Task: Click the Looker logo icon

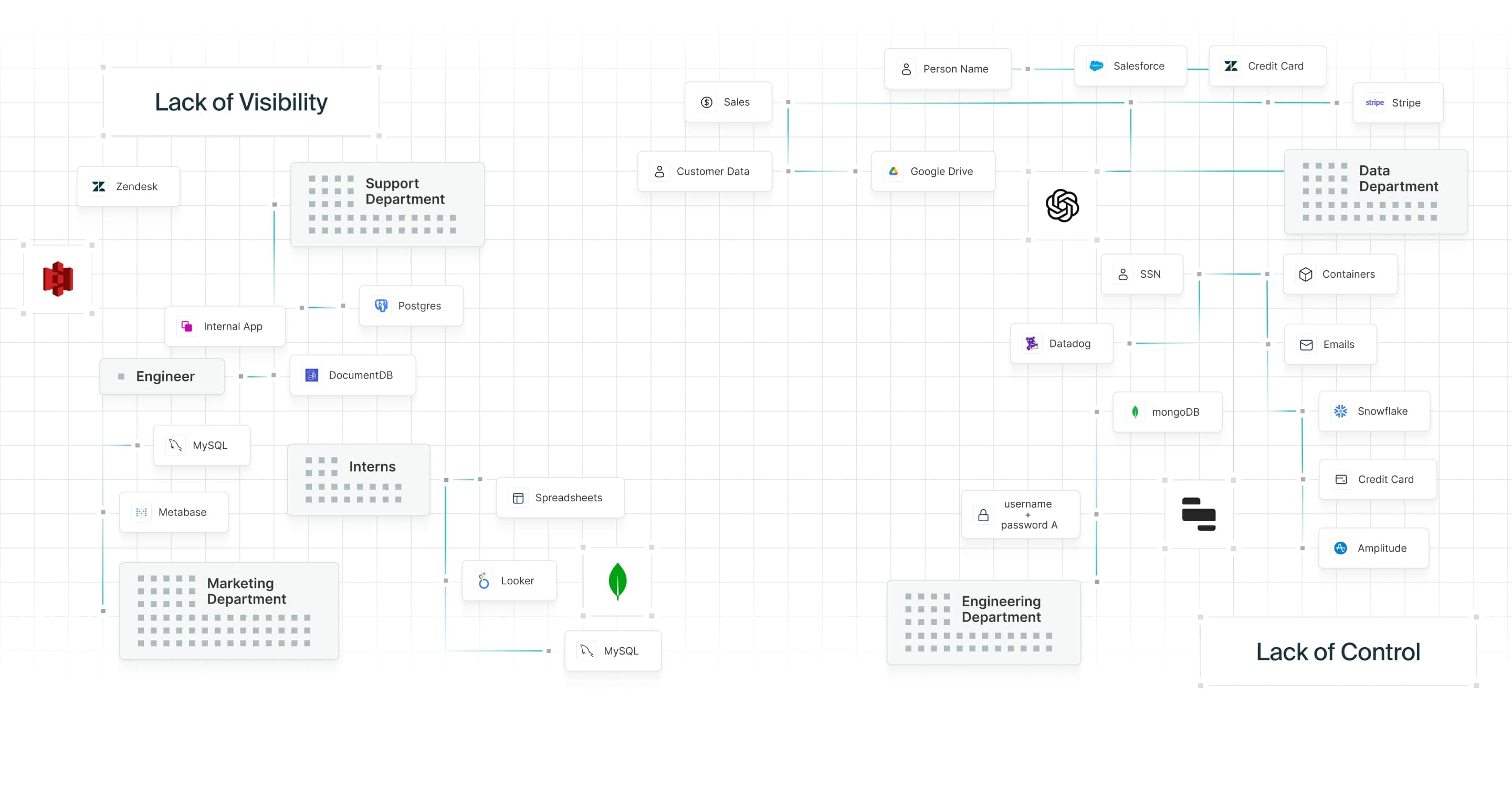Action: [x=484, y=581]
